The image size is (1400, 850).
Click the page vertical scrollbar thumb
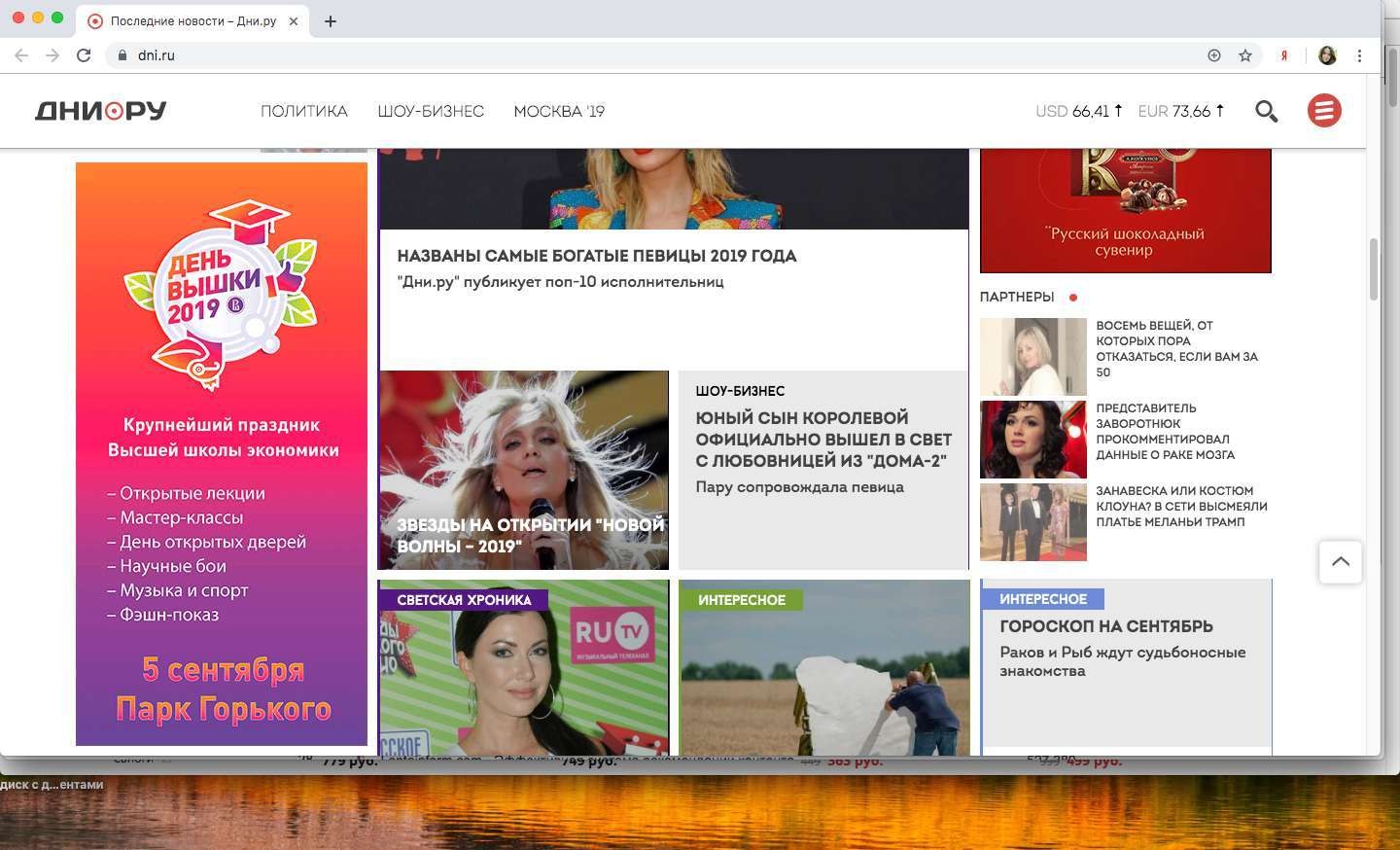[1374, 269]
